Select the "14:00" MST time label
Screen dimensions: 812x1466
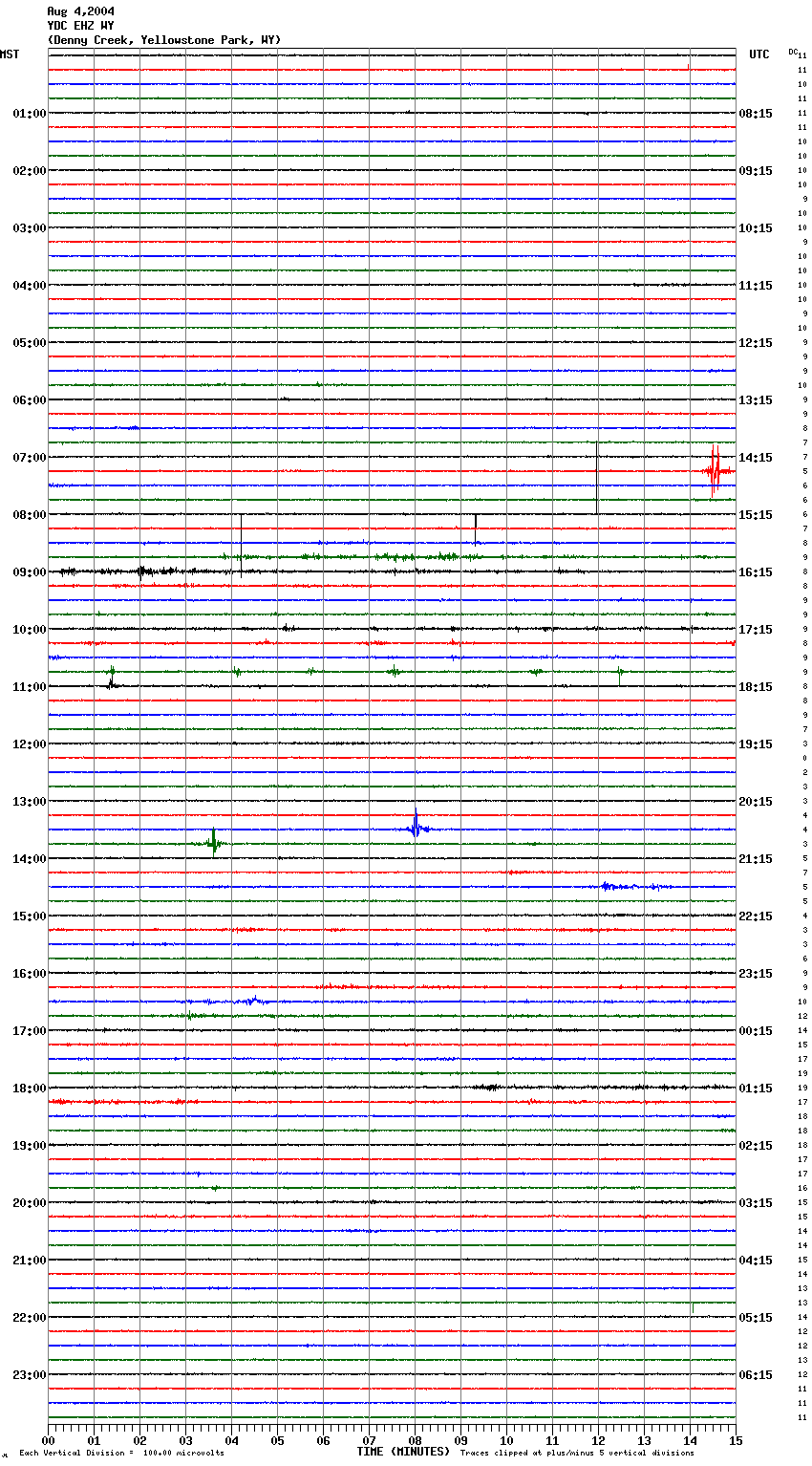pyautogui.click(x=30, y=859)
